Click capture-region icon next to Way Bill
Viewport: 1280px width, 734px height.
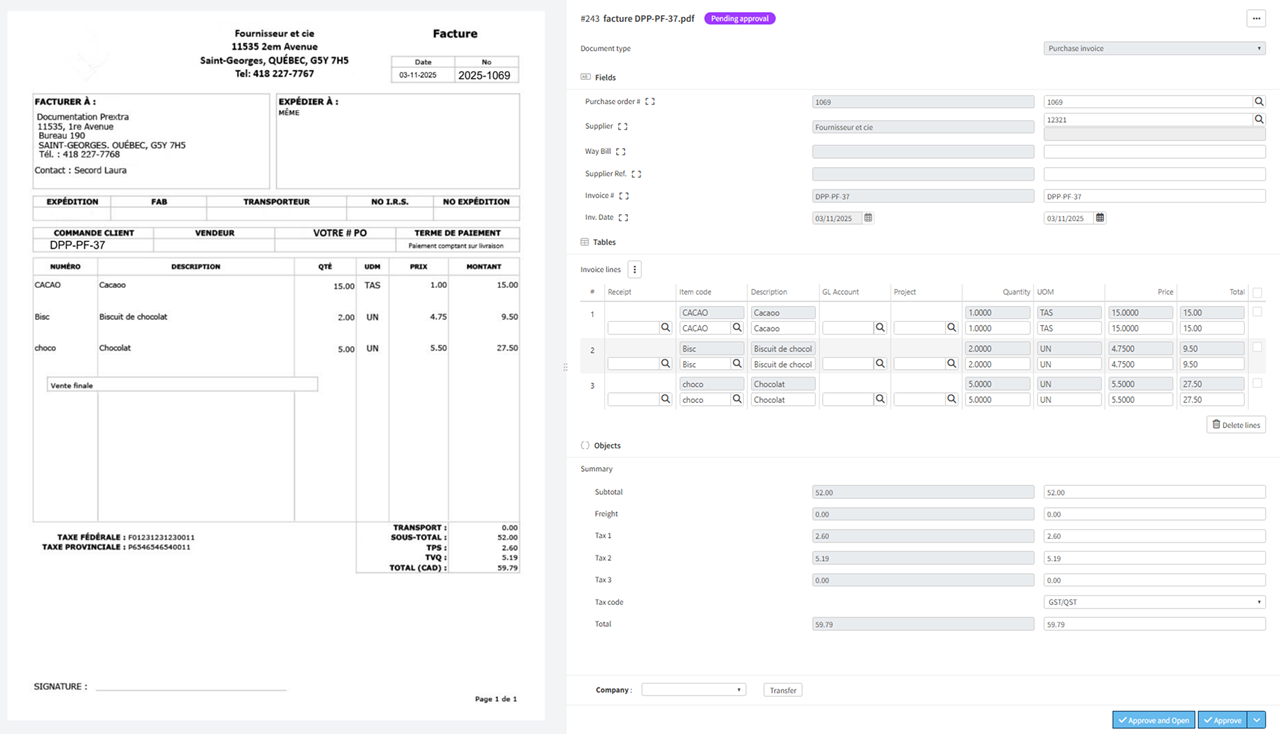621,152
